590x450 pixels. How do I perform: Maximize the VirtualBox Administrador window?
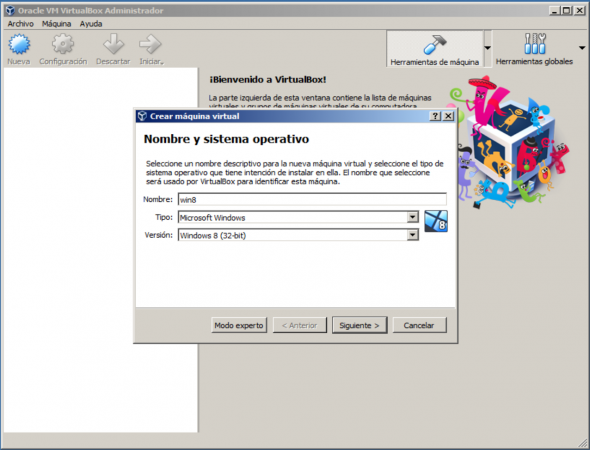tap(566, 11)
